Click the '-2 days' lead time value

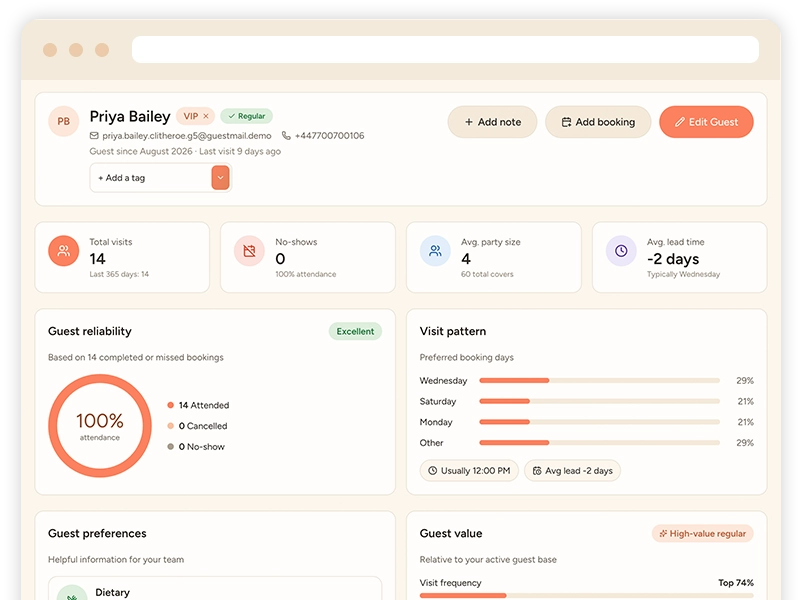(673, 259)
